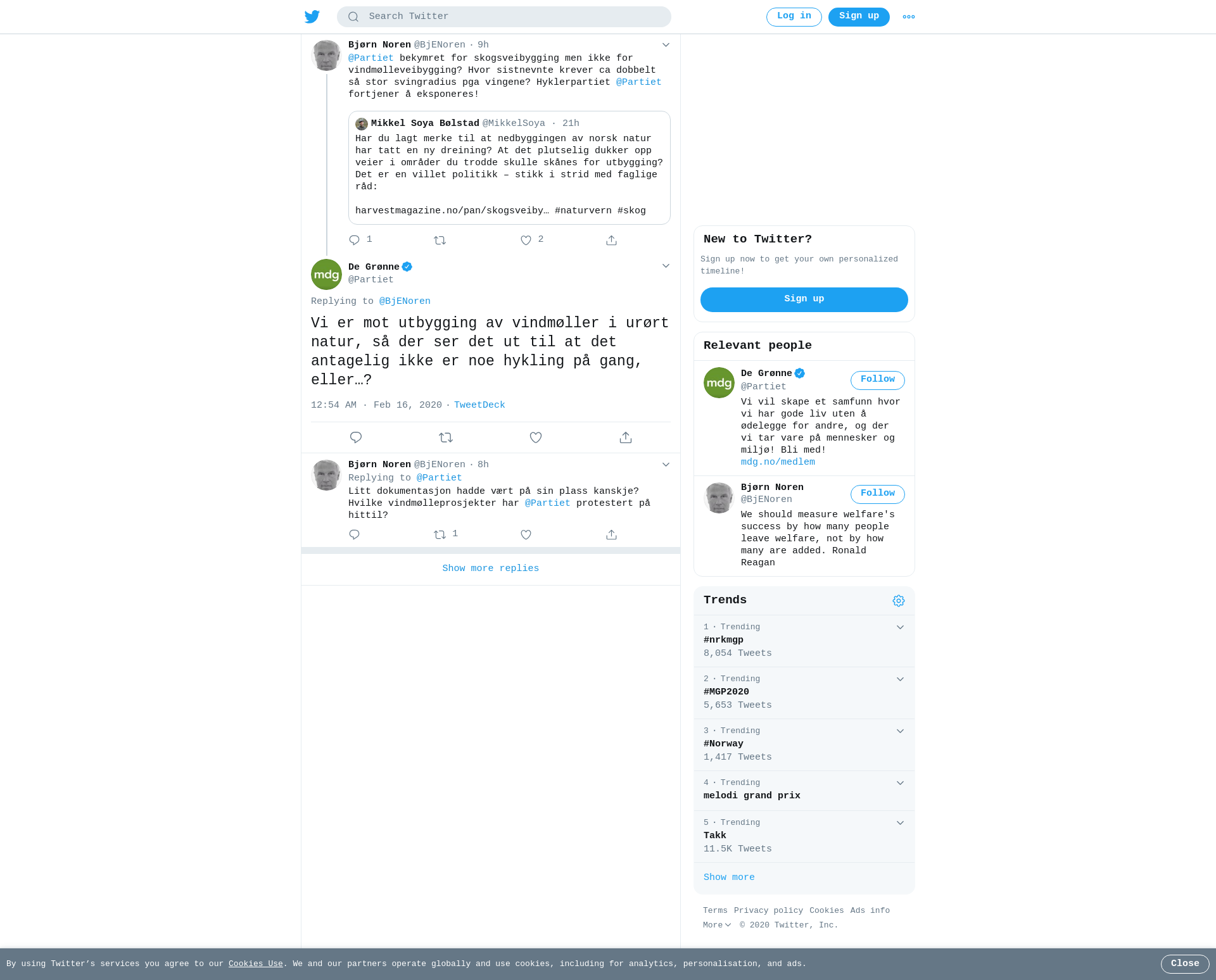The height and width of the screenshot is (980, 1216).
Task: Like the De Grønne main tweet
Action: [536, 437]
